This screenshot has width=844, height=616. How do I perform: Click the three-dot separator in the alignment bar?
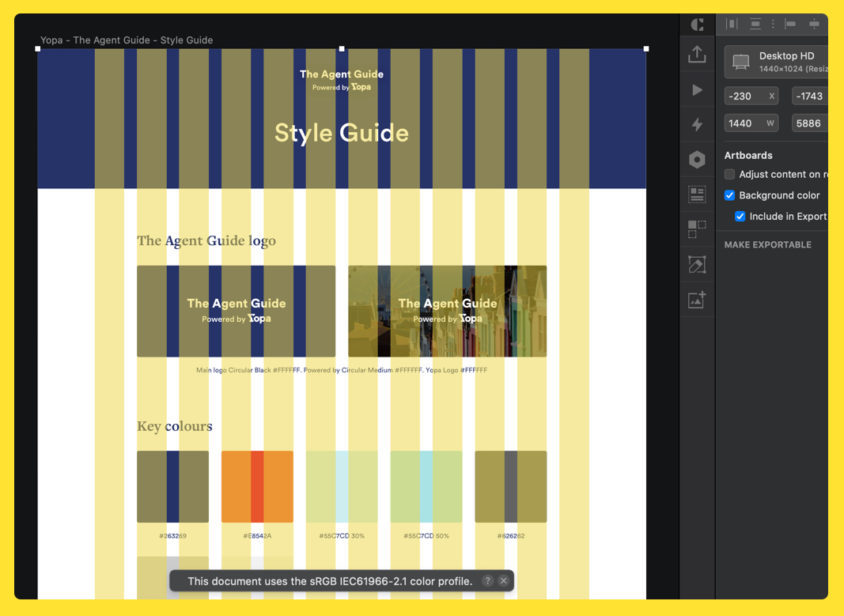(x=773, y=24)
